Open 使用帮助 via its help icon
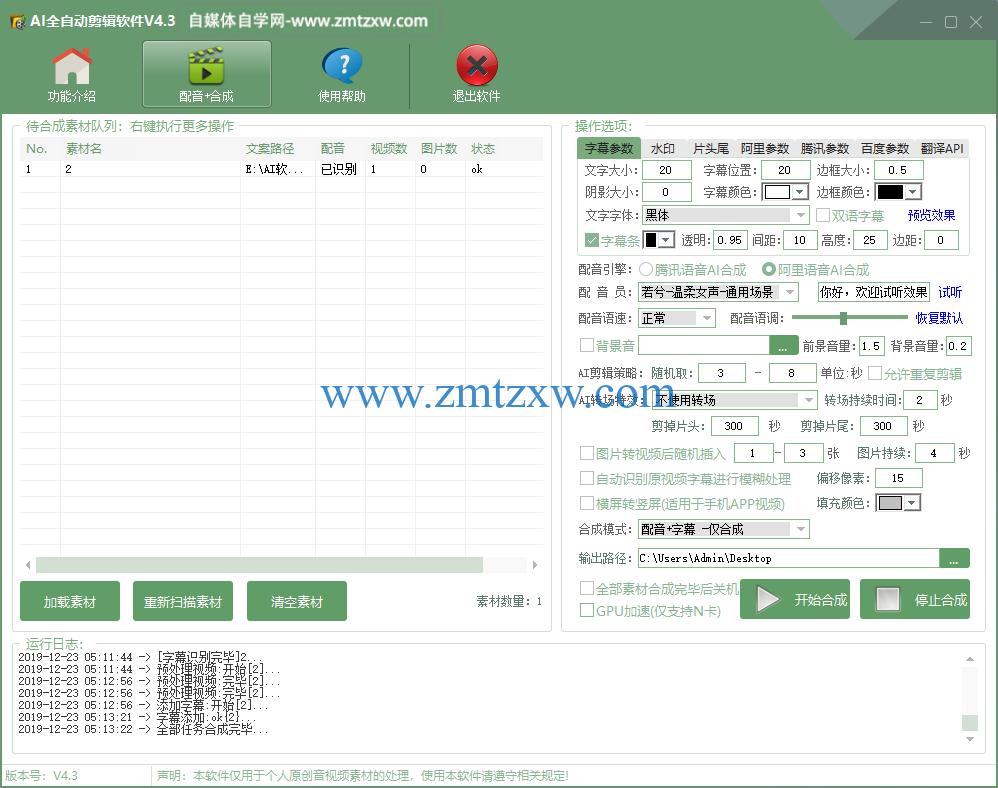The width and height of the screenshot is (998, 788). 343,67
